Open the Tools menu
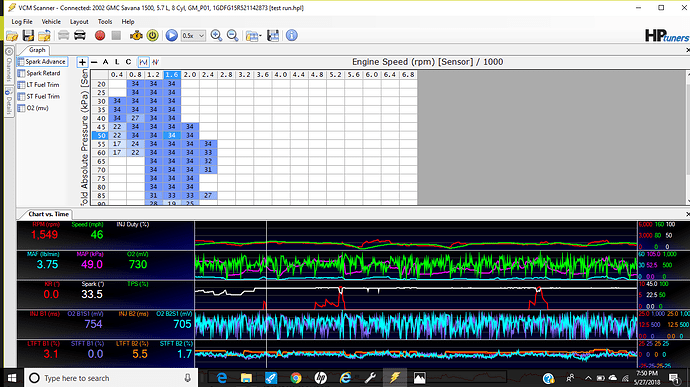Image resolution: width=690 pixels, height=387 pixels. [105, 22]
